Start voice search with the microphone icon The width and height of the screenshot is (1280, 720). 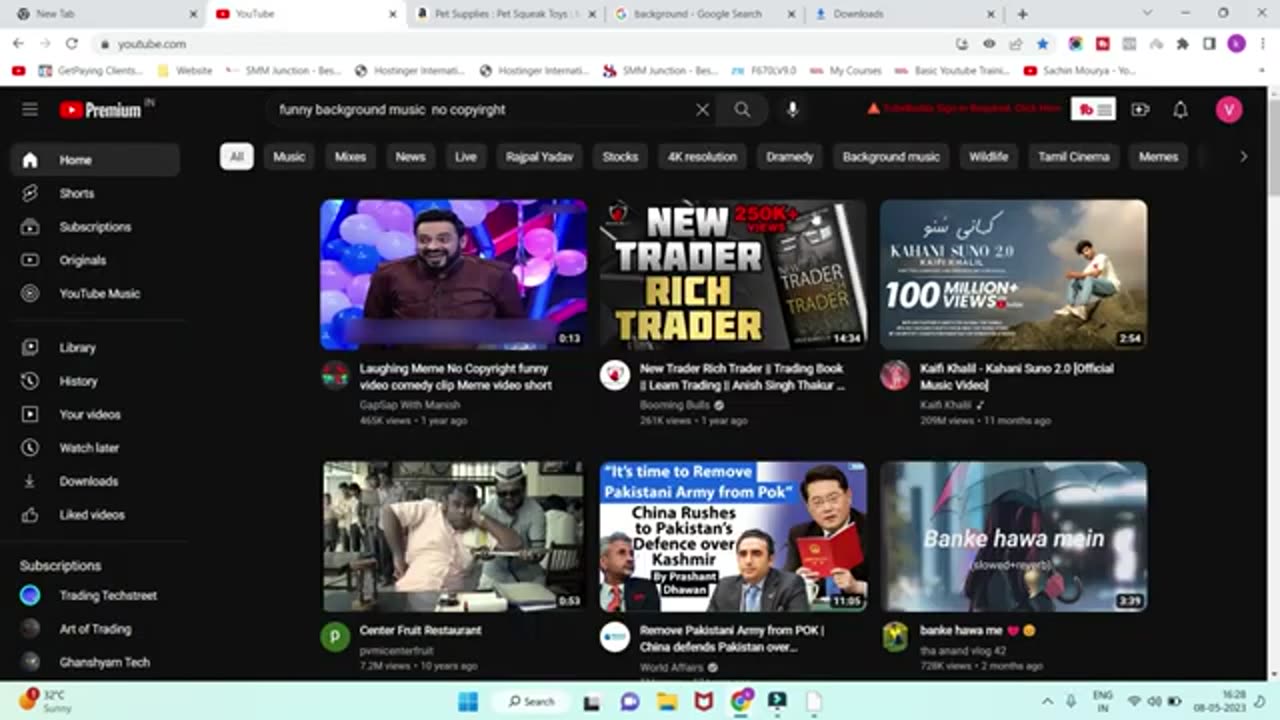pyautogui.click(x=792, y=110)
